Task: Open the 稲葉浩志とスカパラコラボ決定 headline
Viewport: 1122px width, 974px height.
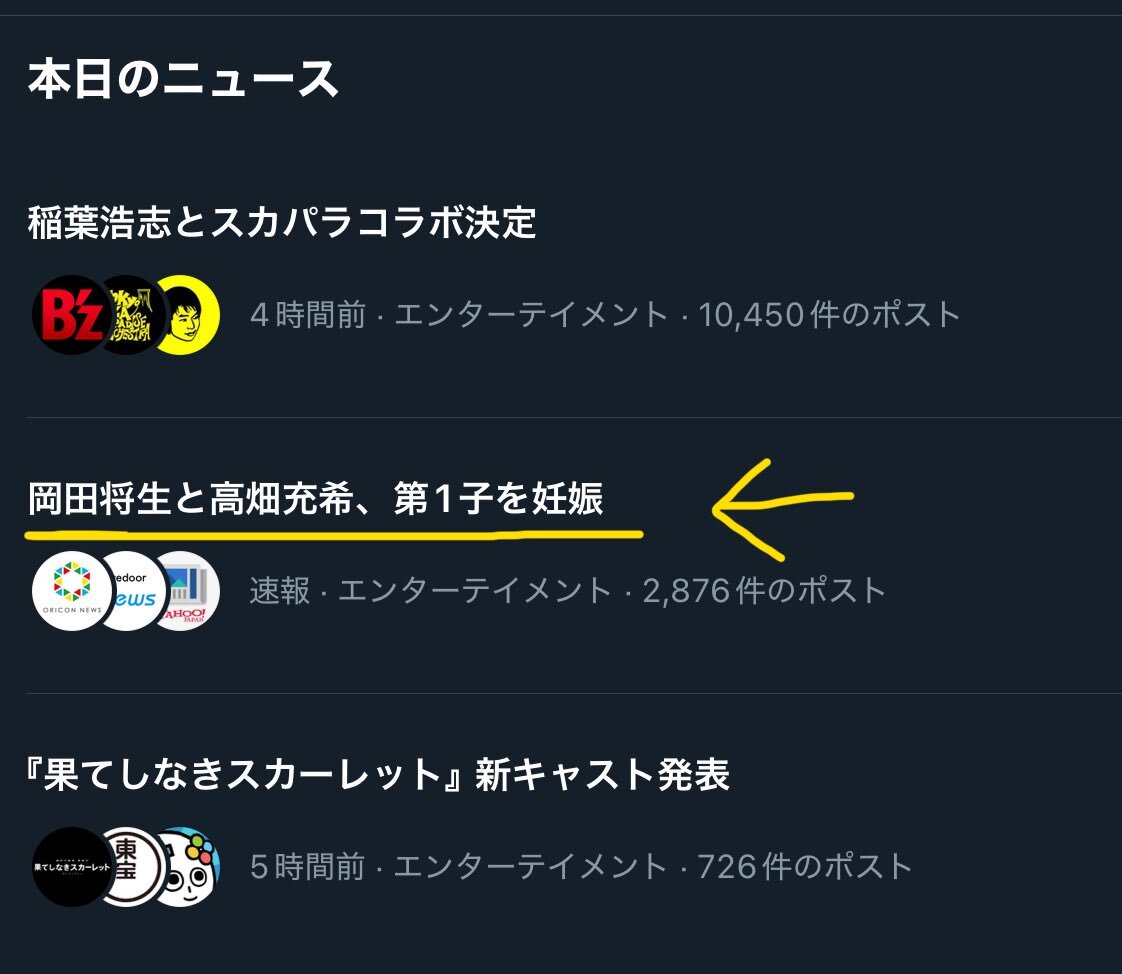Action: [x=282, y=223]
